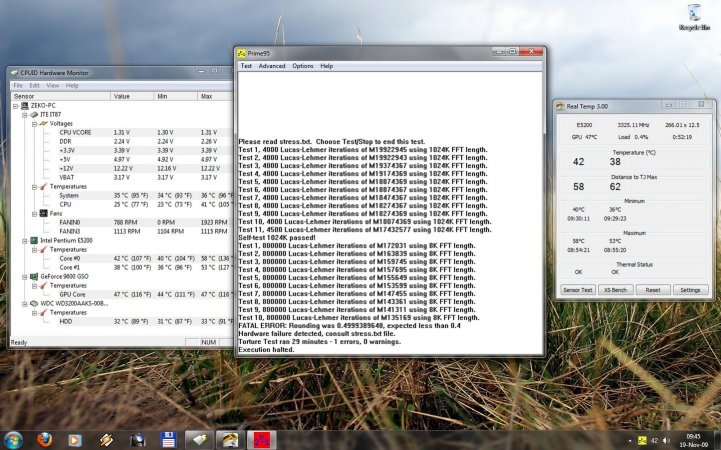Open the Recycle Bin on the desktop

(x=694, y=17)
